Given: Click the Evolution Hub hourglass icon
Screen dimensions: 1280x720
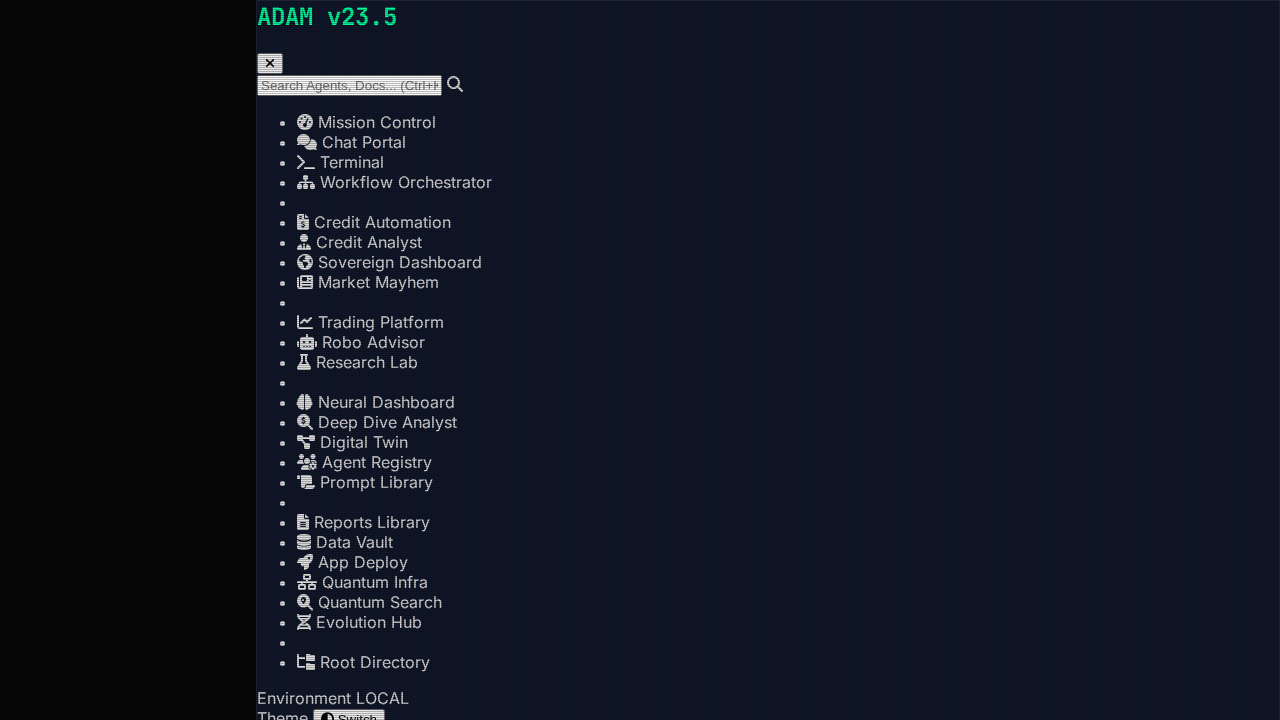Looking at the screenshot, I should point(304,622).
